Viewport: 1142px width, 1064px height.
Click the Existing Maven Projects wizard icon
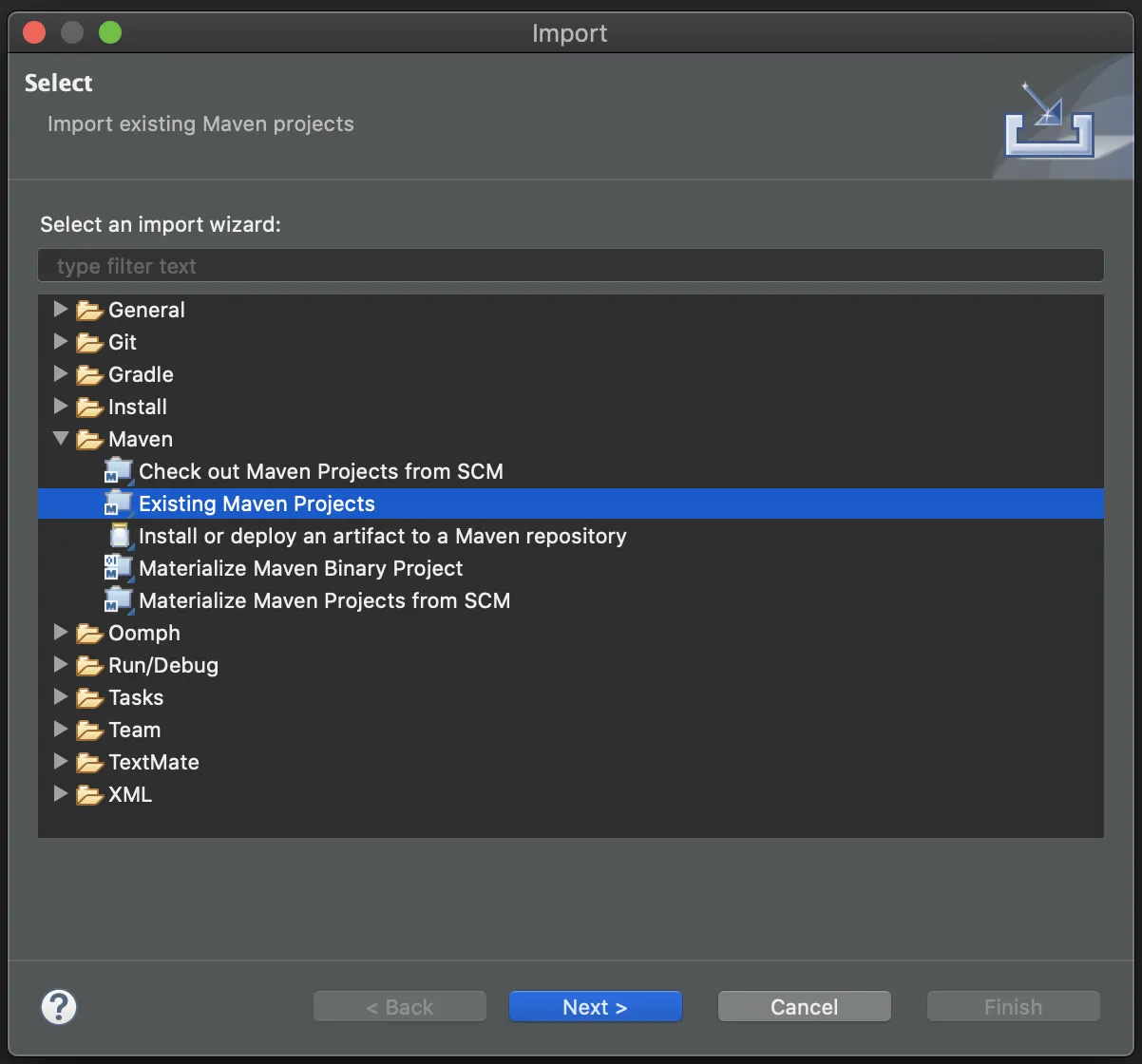coord(117,503)
